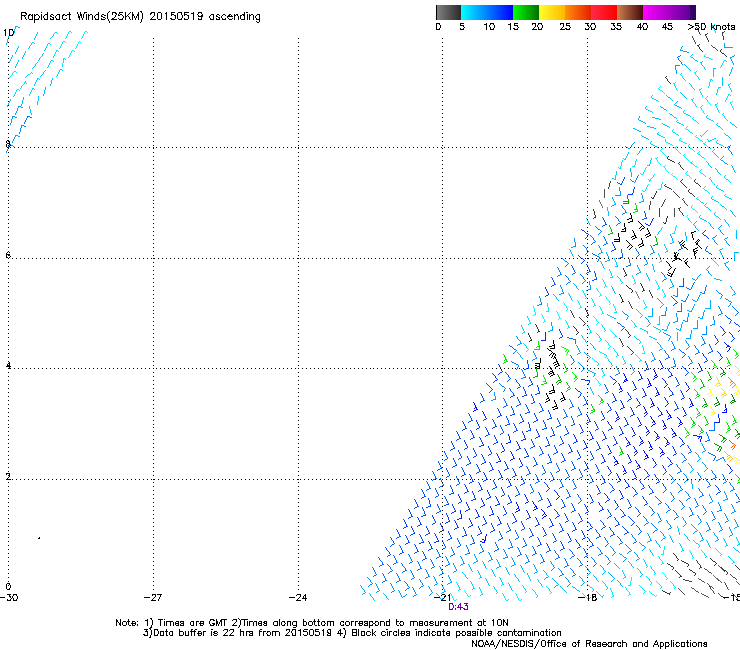This screenshot has height=650, width=740.
Task: Click the longitude axis label '-21'
Action: pos(443,598)
